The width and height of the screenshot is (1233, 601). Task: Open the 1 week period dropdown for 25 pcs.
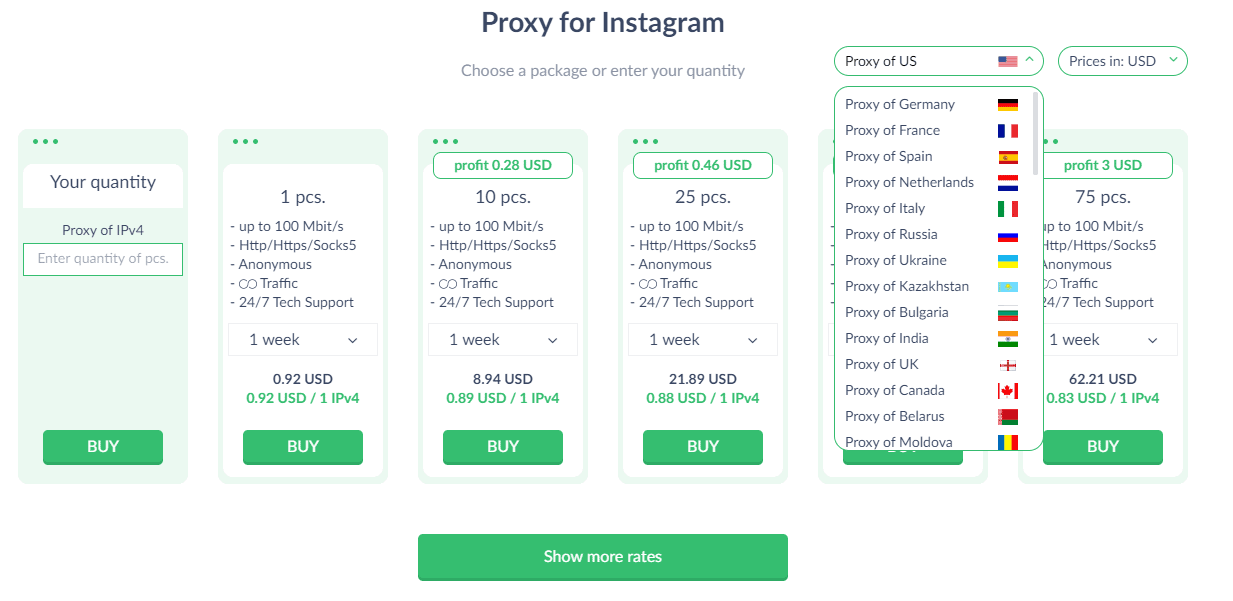[x=703, y=340]
